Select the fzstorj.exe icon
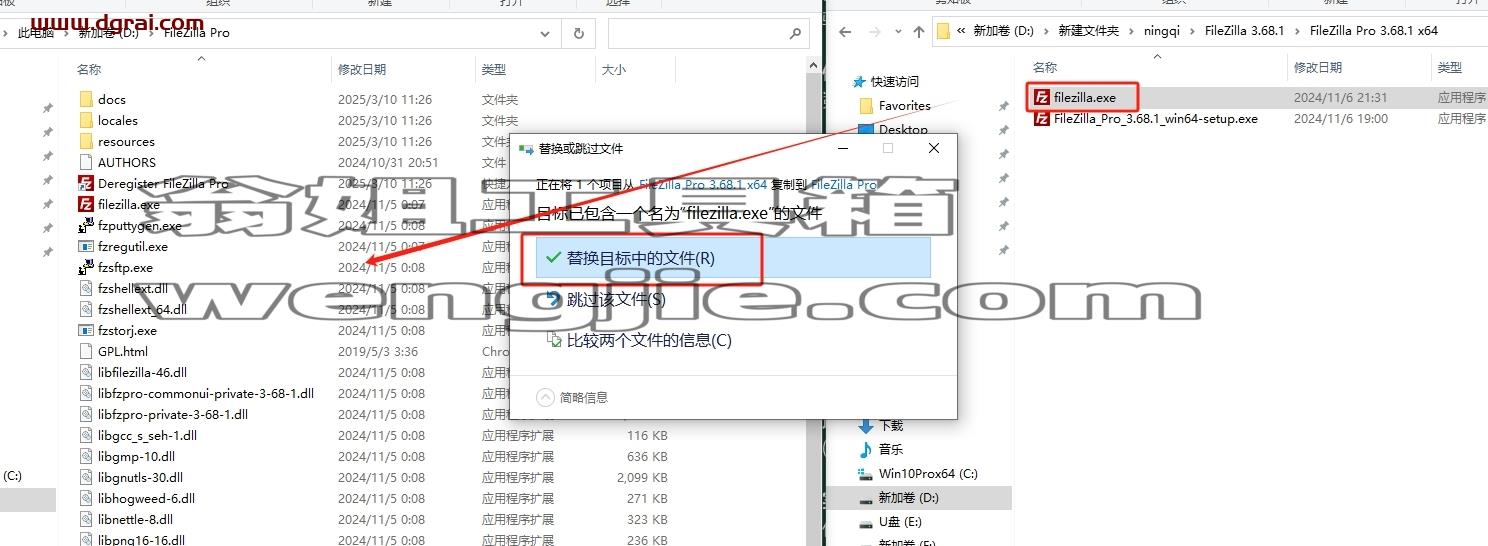The width and height of the screenshot is (1488, 546). pyautogui.click(x=86, y=330)
